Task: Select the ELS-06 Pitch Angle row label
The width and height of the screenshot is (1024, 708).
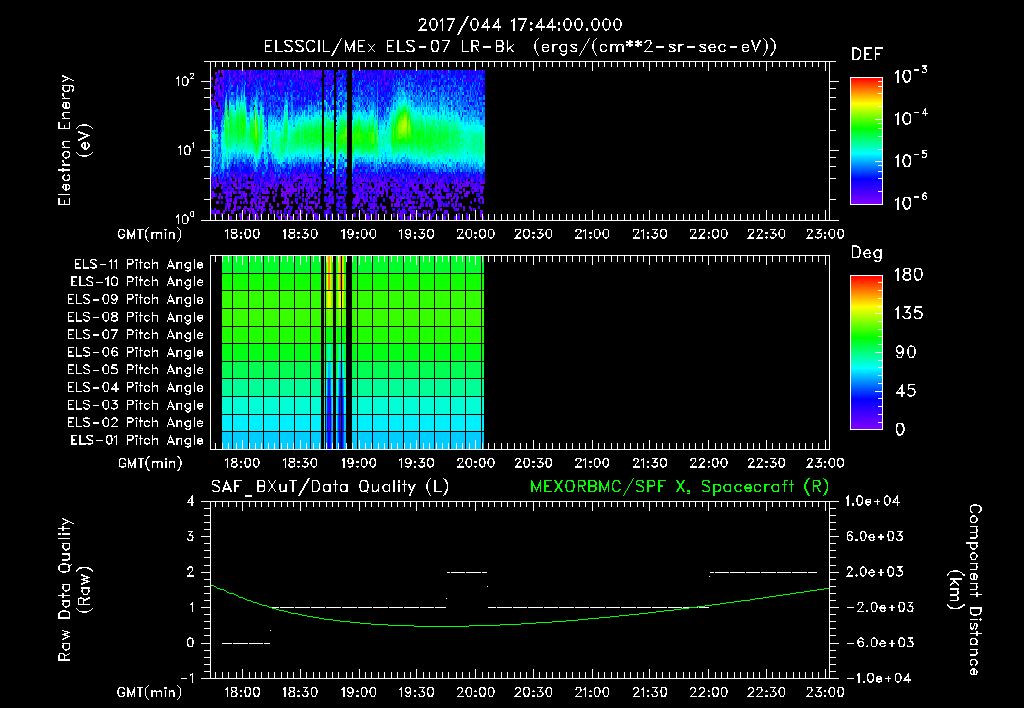Action: click(135, 353)
